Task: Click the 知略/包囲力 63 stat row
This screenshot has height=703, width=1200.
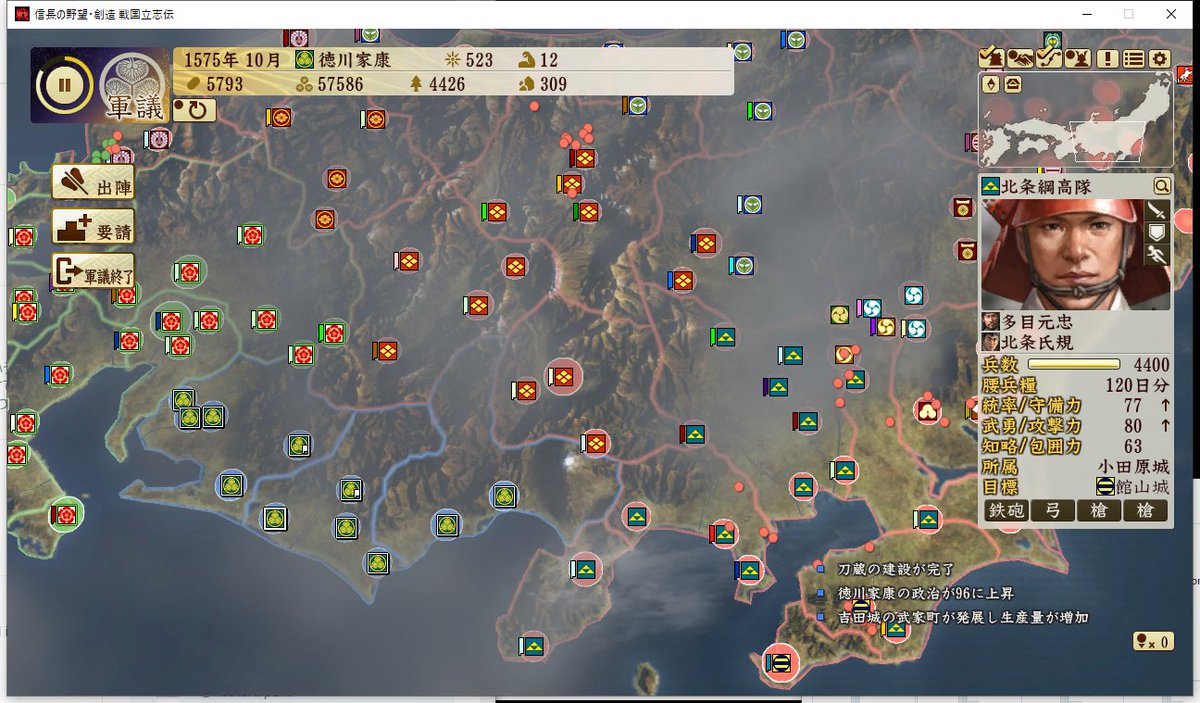Action: pos(1076,446)
